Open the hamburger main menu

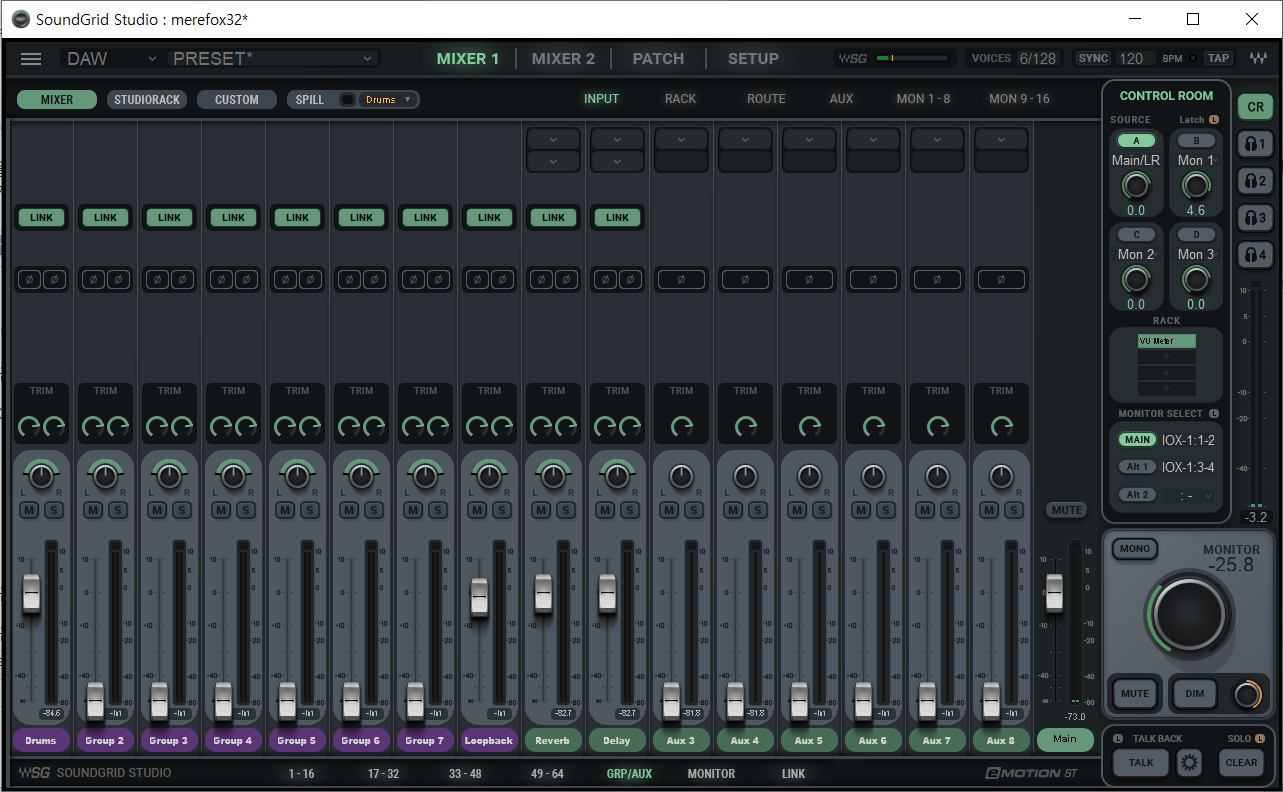coord(31,59)
